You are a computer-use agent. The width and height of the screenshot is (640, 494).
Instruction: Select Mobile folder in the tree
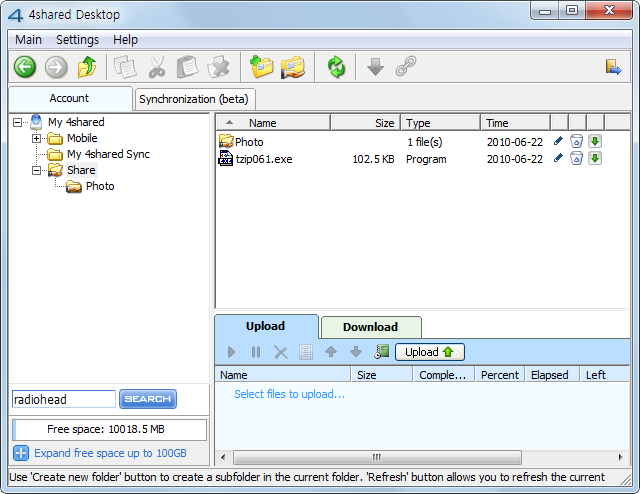[x=82, y=138]
